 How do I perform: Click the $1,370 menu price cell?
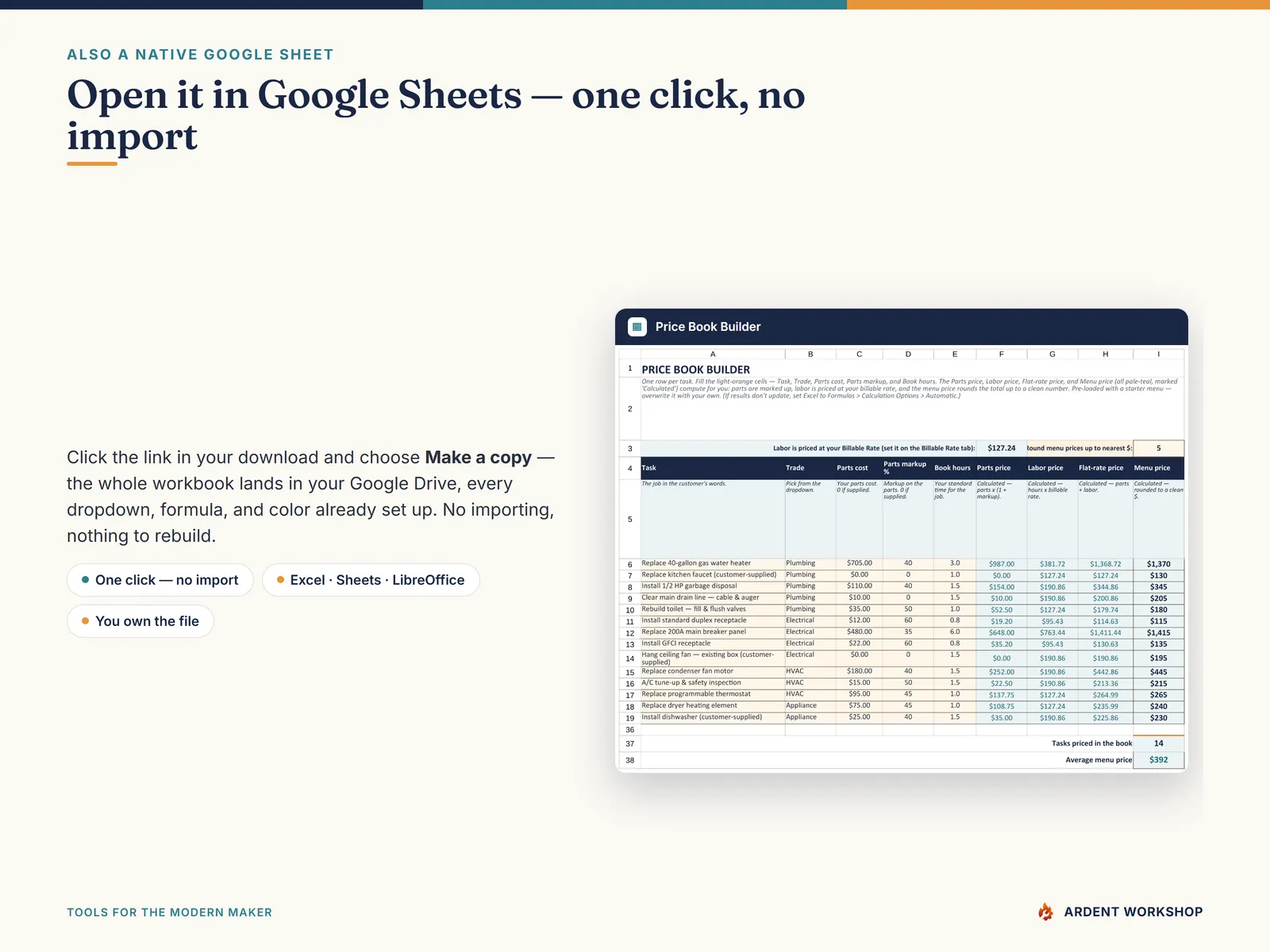(1159, 564)
